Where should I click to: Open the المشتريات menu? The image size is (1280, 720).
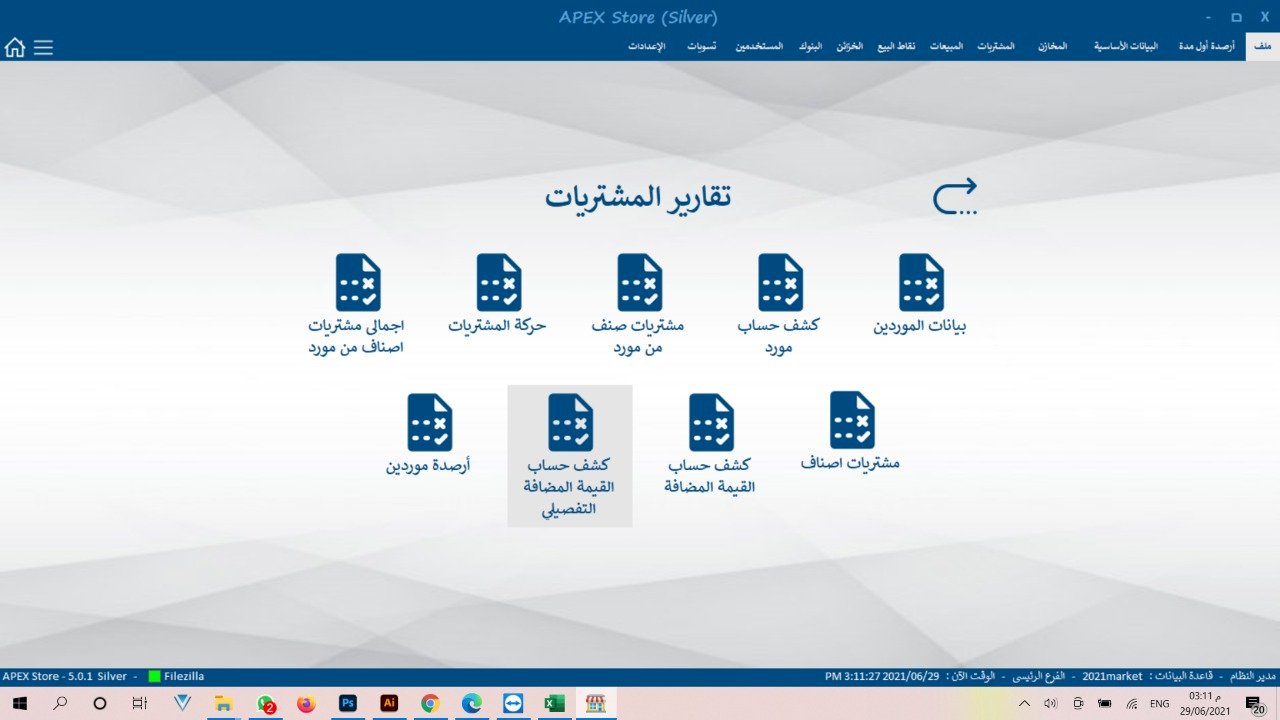[x=995, y=47]
